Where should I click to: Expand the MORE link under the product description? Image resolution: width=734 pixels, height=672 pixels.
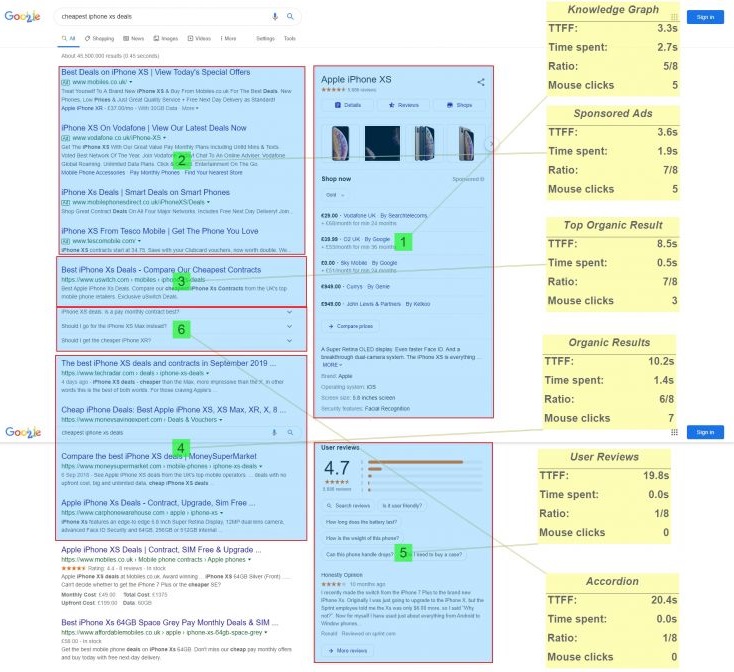click(331, 365)
